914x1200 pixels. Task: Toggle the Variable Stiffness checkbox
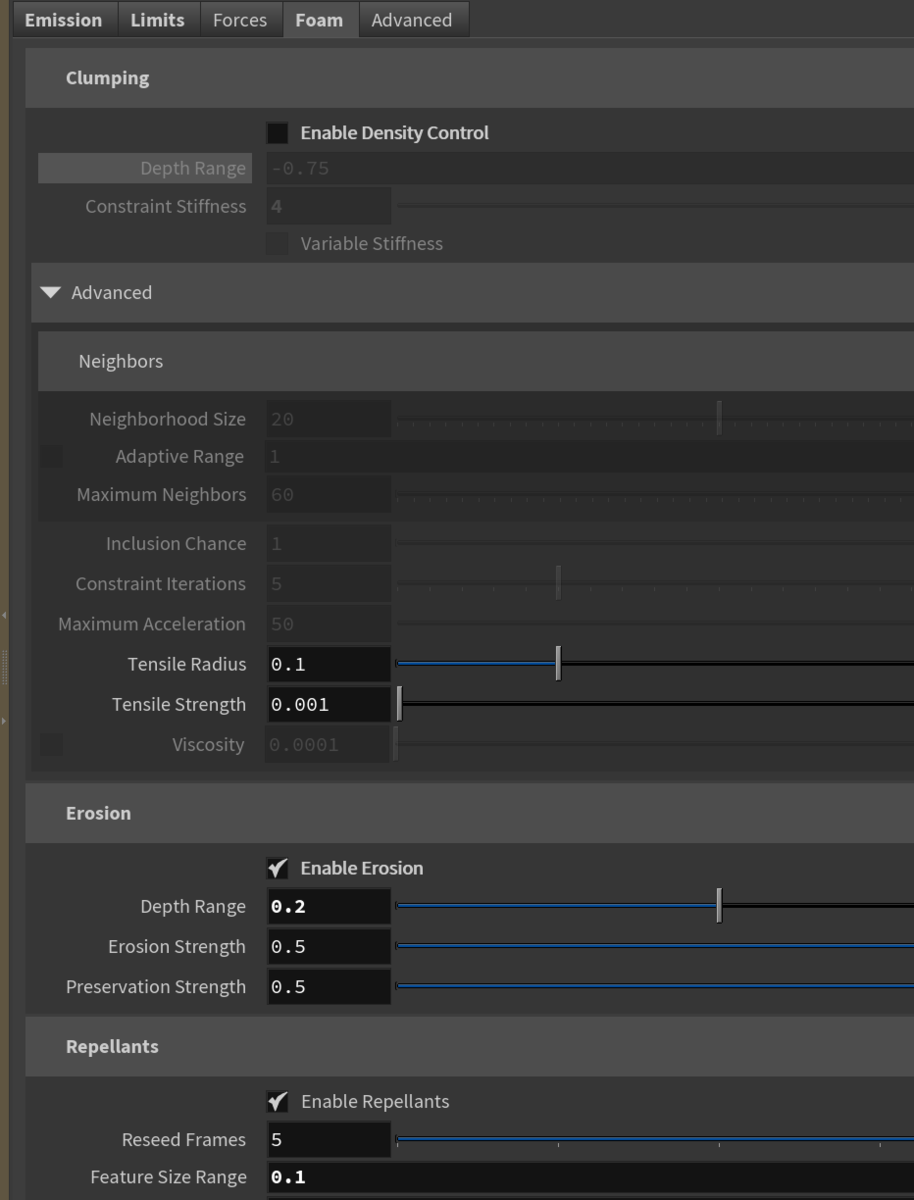(277, 243)
